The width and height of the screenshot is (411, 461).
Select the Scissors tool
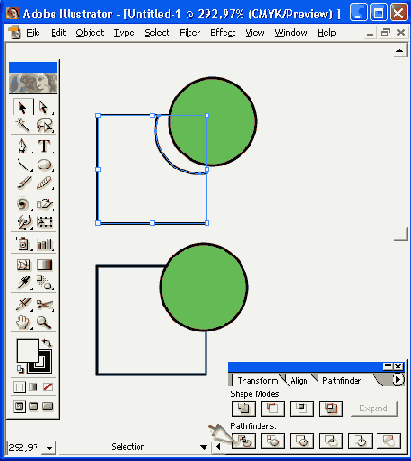[x=44, y=304]
